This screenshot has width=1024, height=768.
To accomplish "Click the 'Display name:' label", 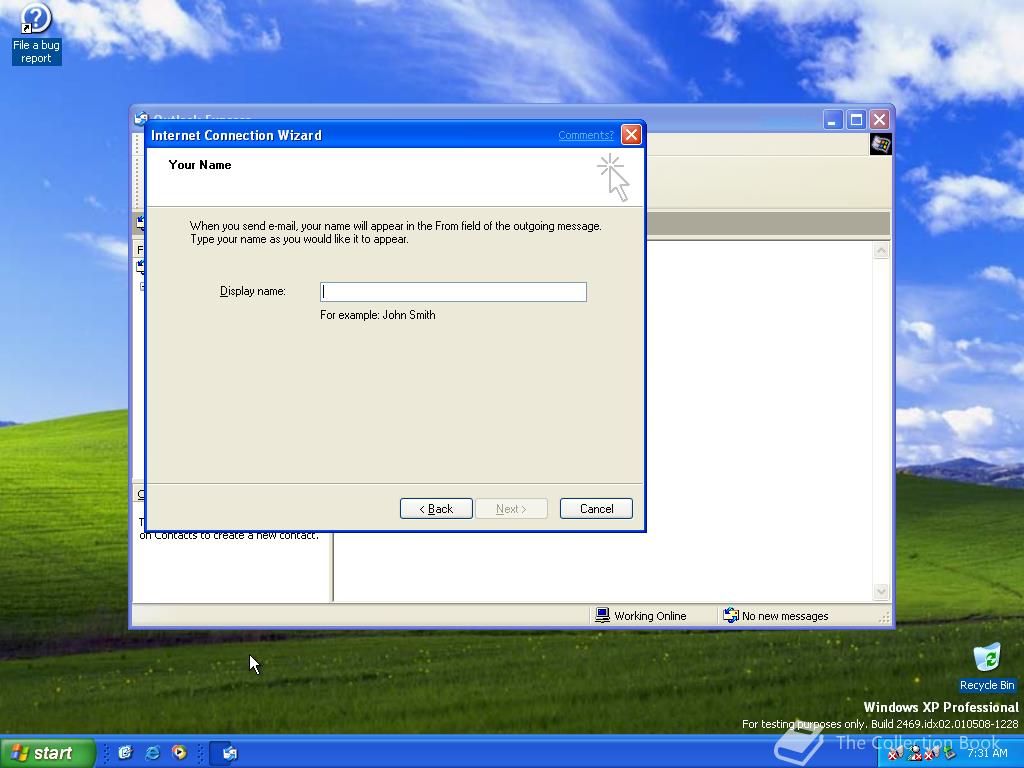I will tap(253, 291).
